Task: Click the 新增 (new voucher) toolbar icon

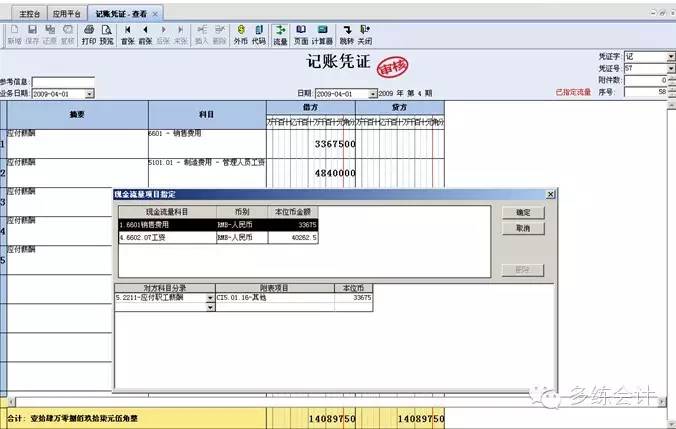Action: tap(14, 34)
